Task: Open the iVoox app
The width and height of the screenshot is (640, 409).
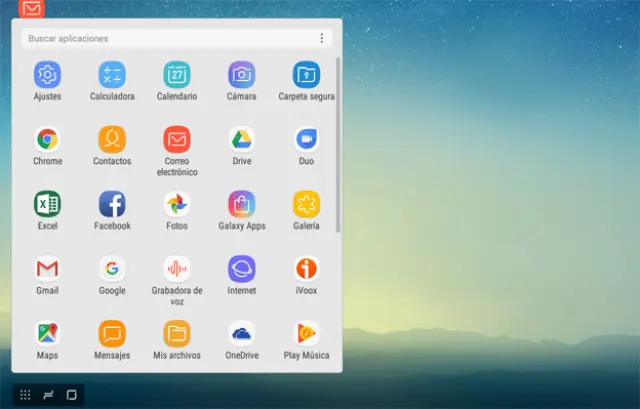Action: coord(306,268)
